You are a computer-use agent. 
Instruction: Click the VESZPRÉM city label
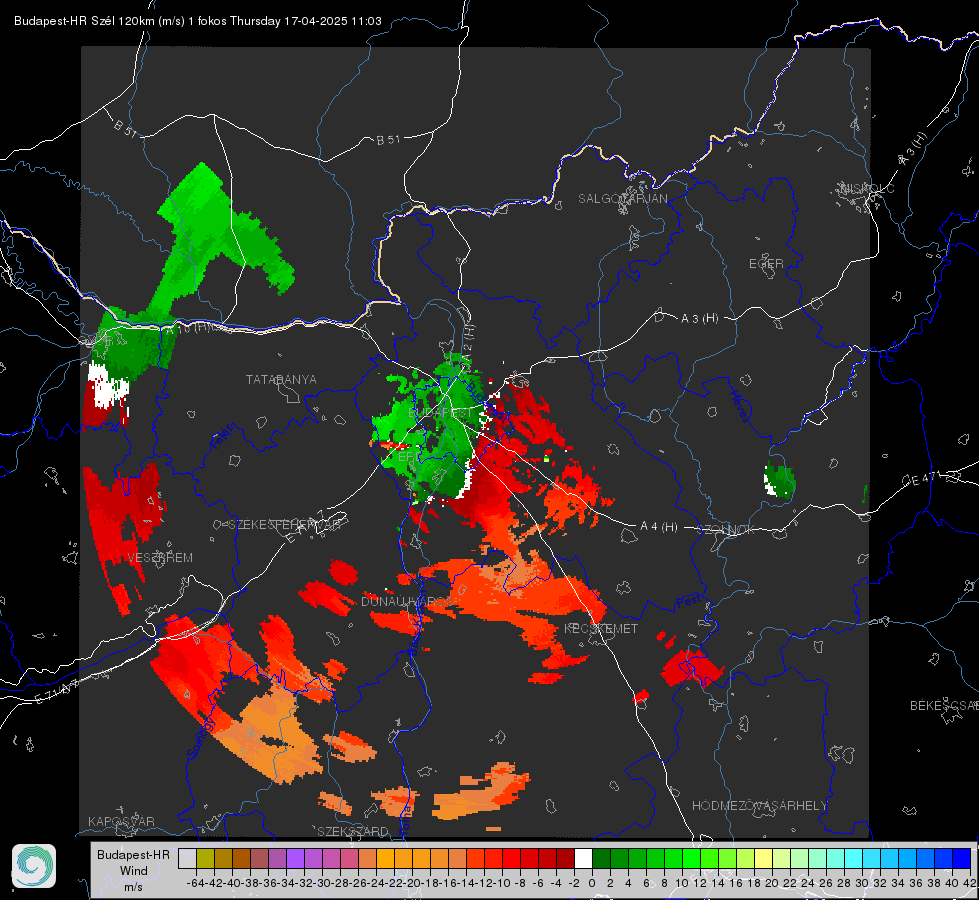[x=160, y=557]
